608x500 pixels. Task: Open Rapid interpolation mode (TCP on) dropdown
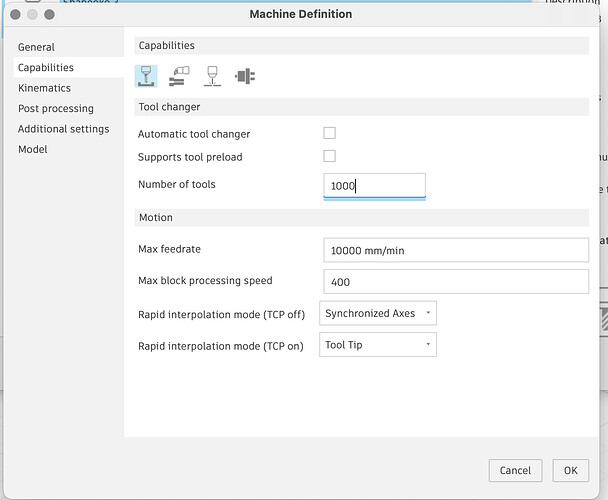pyautogui.click(x=378, y=344)
